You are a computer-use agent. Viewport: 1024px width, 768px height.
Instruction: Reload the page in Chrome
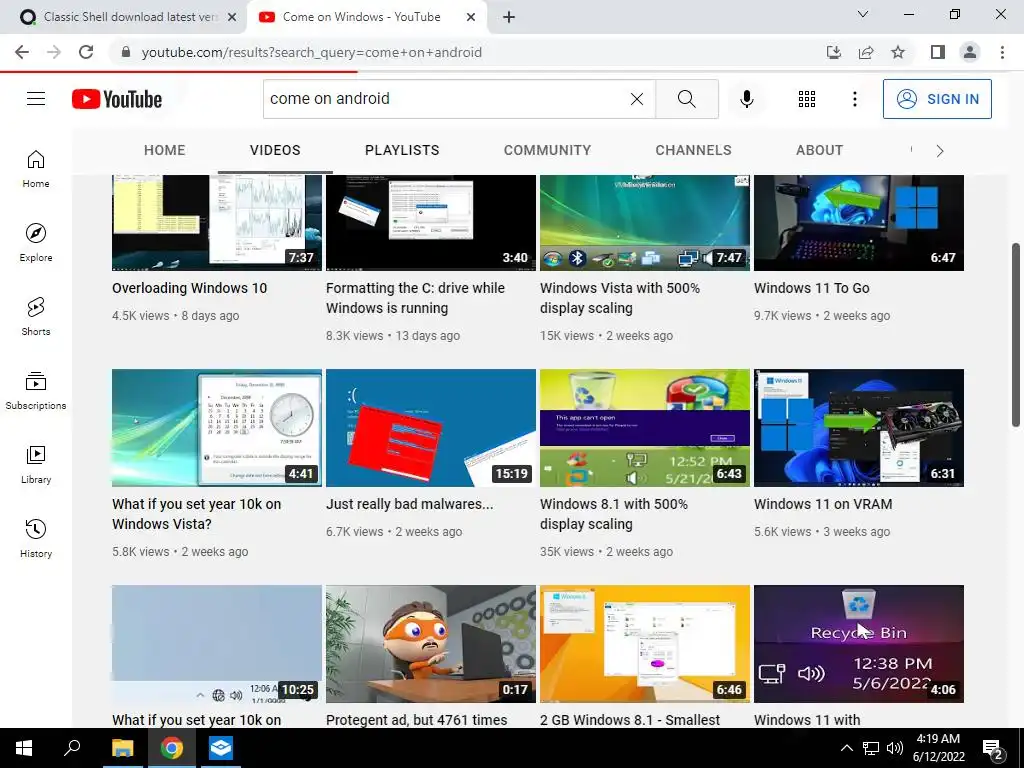click(86, 52)
